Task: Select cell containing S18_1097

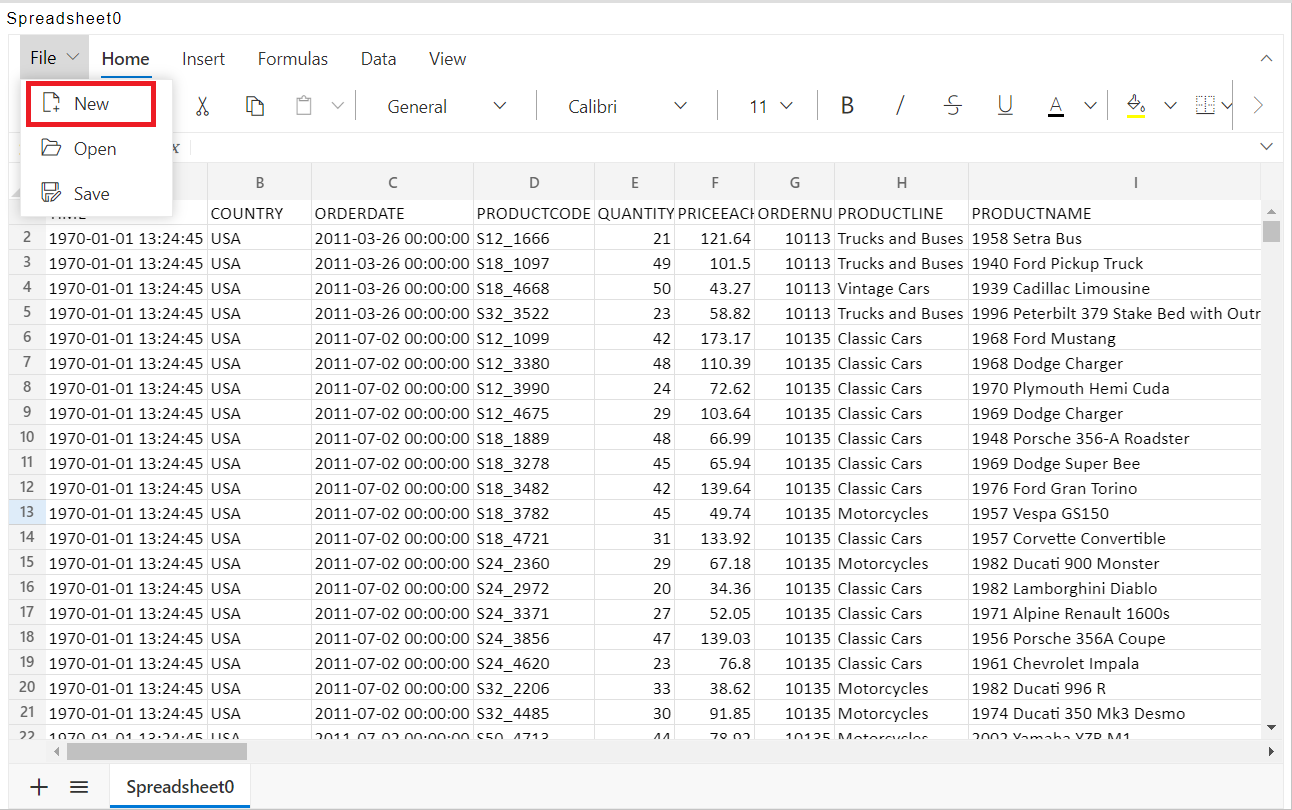Action: [534, 263]
